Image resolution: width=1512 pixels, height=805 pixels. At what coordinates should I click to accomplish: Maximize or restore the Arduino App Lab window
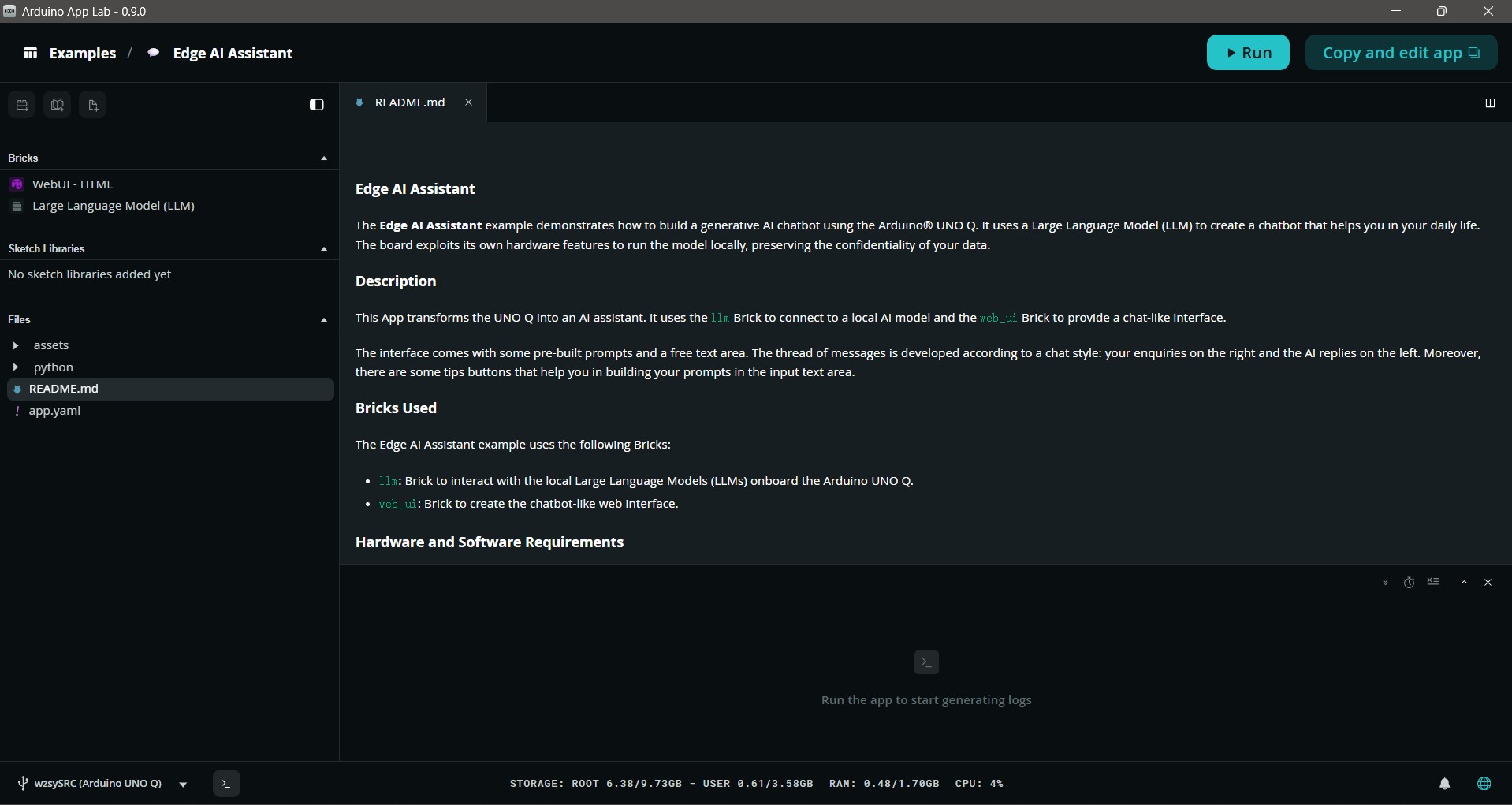(x=1442, y=11)
